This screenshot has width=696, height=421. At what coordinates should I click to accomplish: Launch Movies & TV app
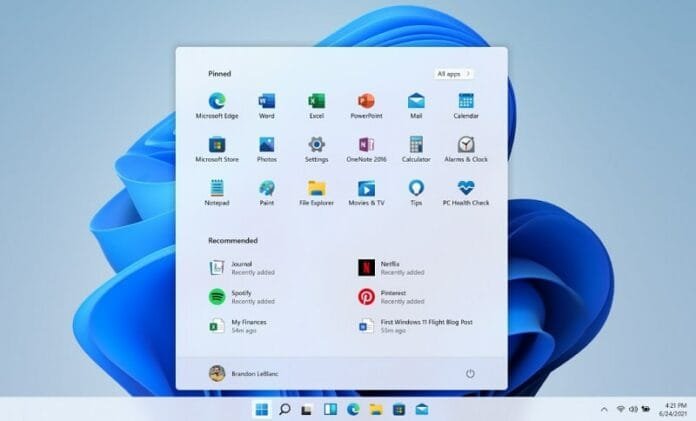(366, 193)
